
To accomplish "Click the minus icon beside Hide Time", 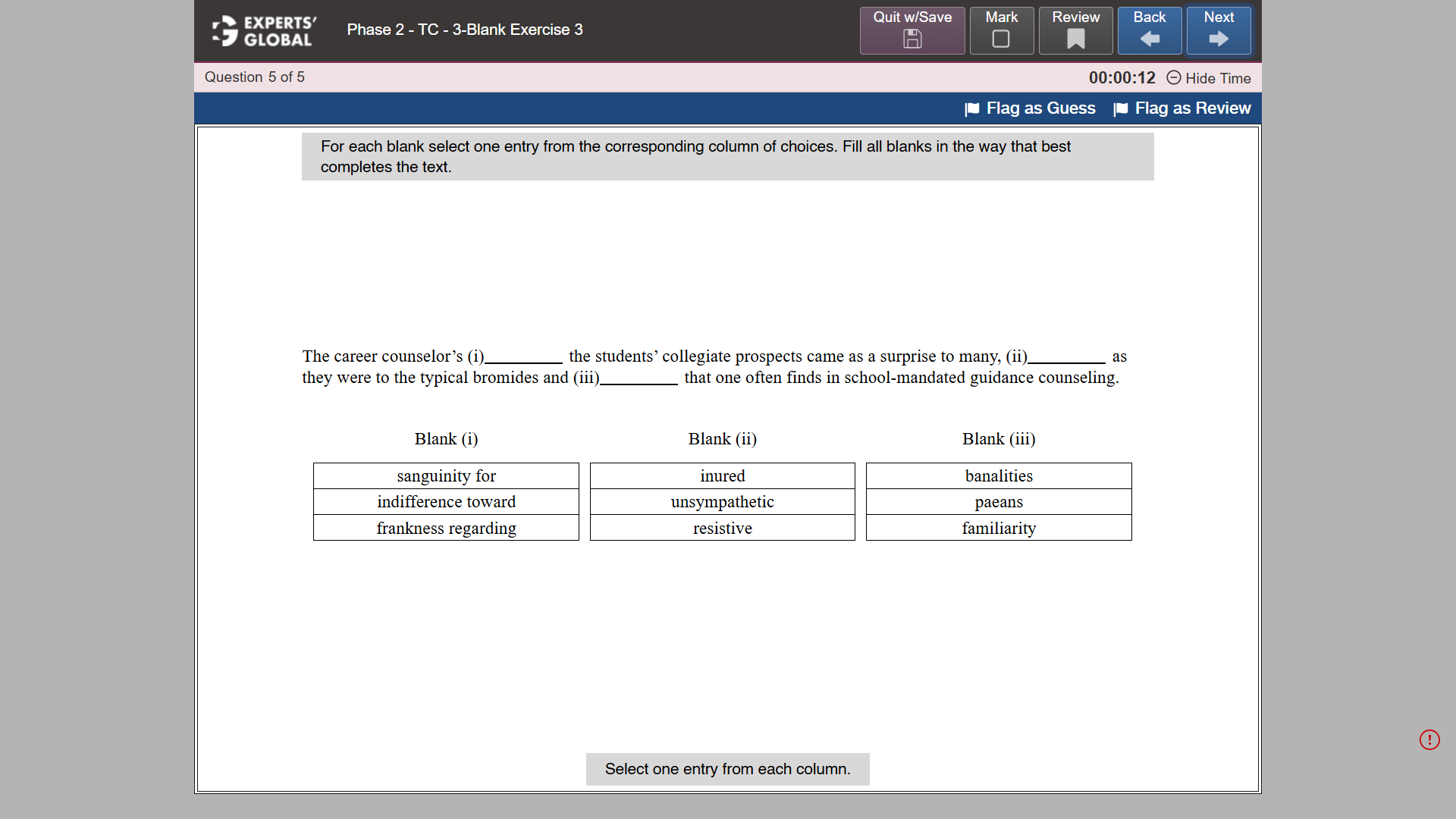I will (x=1174, y=78).
